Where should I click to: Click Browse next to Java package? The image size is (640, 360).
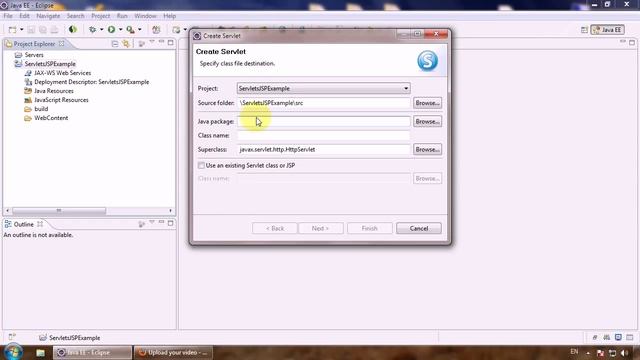pos(427,121)
